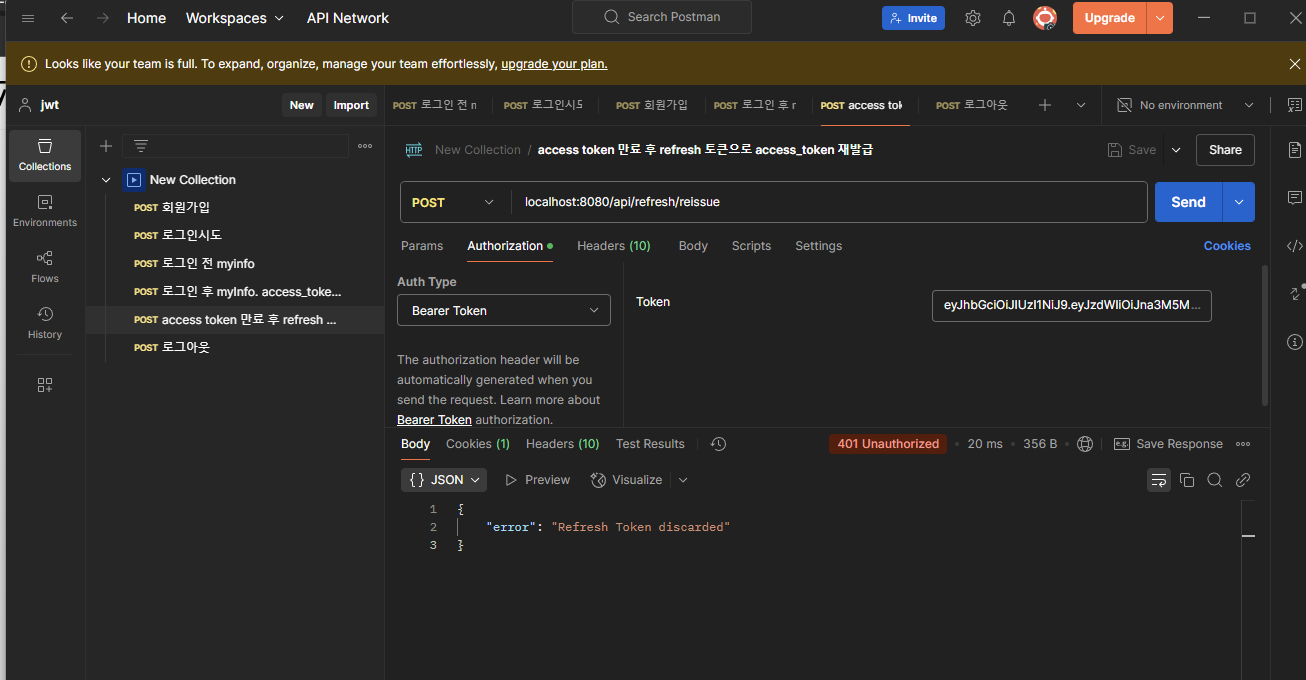This screenshot has height=680, width=1306.
Task: Switch to the request Headers (10) tab
Action: click(614, 246)
